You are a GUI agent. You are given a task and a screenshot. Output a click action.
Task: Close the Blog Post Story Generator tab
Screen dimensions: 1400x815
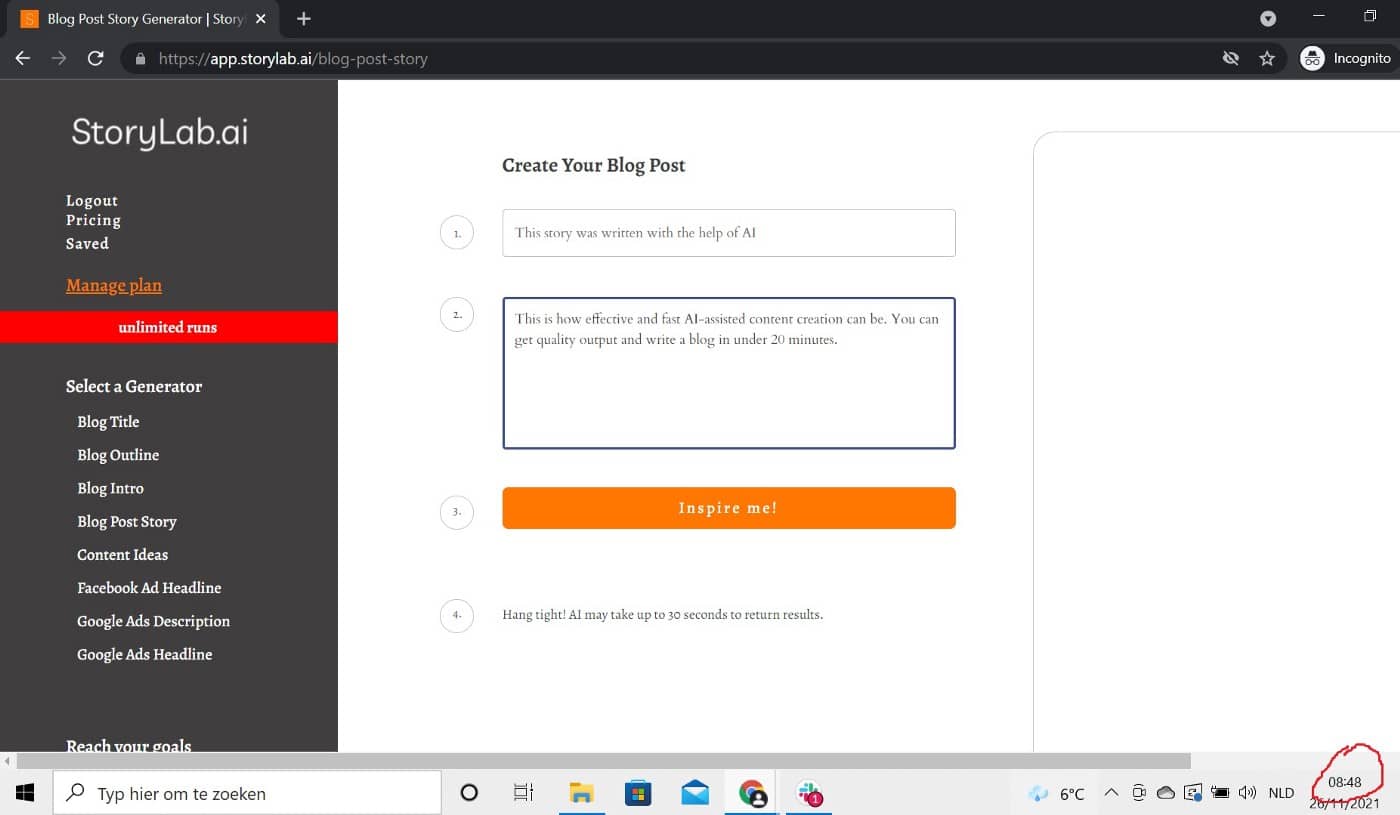[x=261, y=19]
